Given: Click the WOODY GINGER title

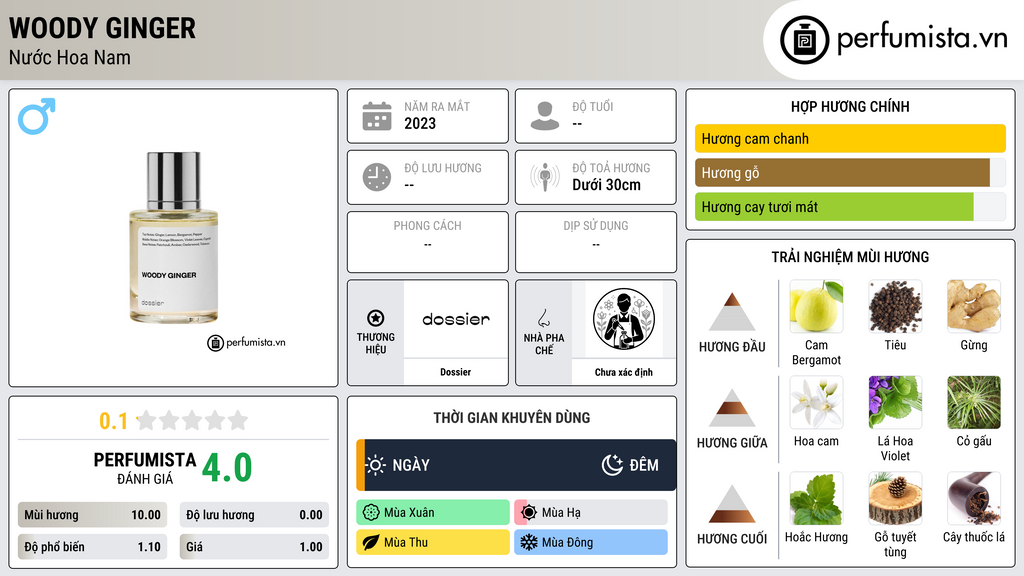Looking at the screenshot, I should (x=103, y=28).
